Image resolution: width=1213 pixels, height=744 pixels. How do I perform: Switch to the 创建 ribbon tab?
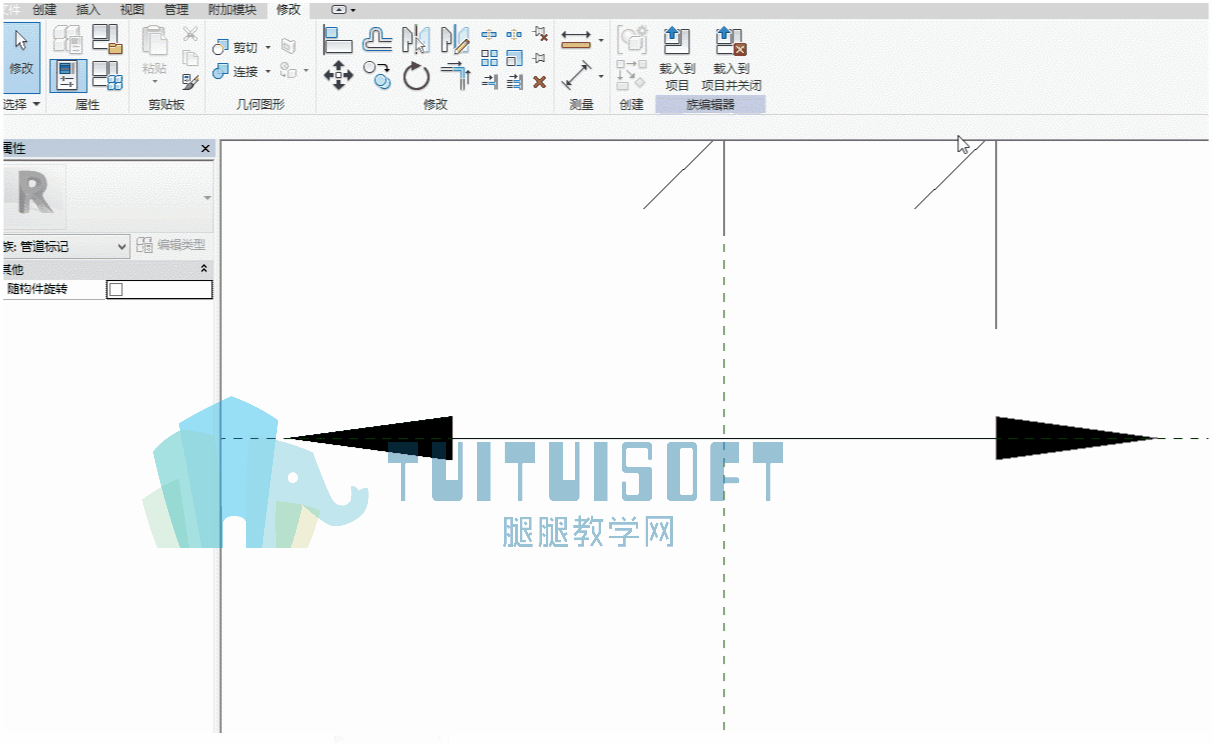pos(44,9)
